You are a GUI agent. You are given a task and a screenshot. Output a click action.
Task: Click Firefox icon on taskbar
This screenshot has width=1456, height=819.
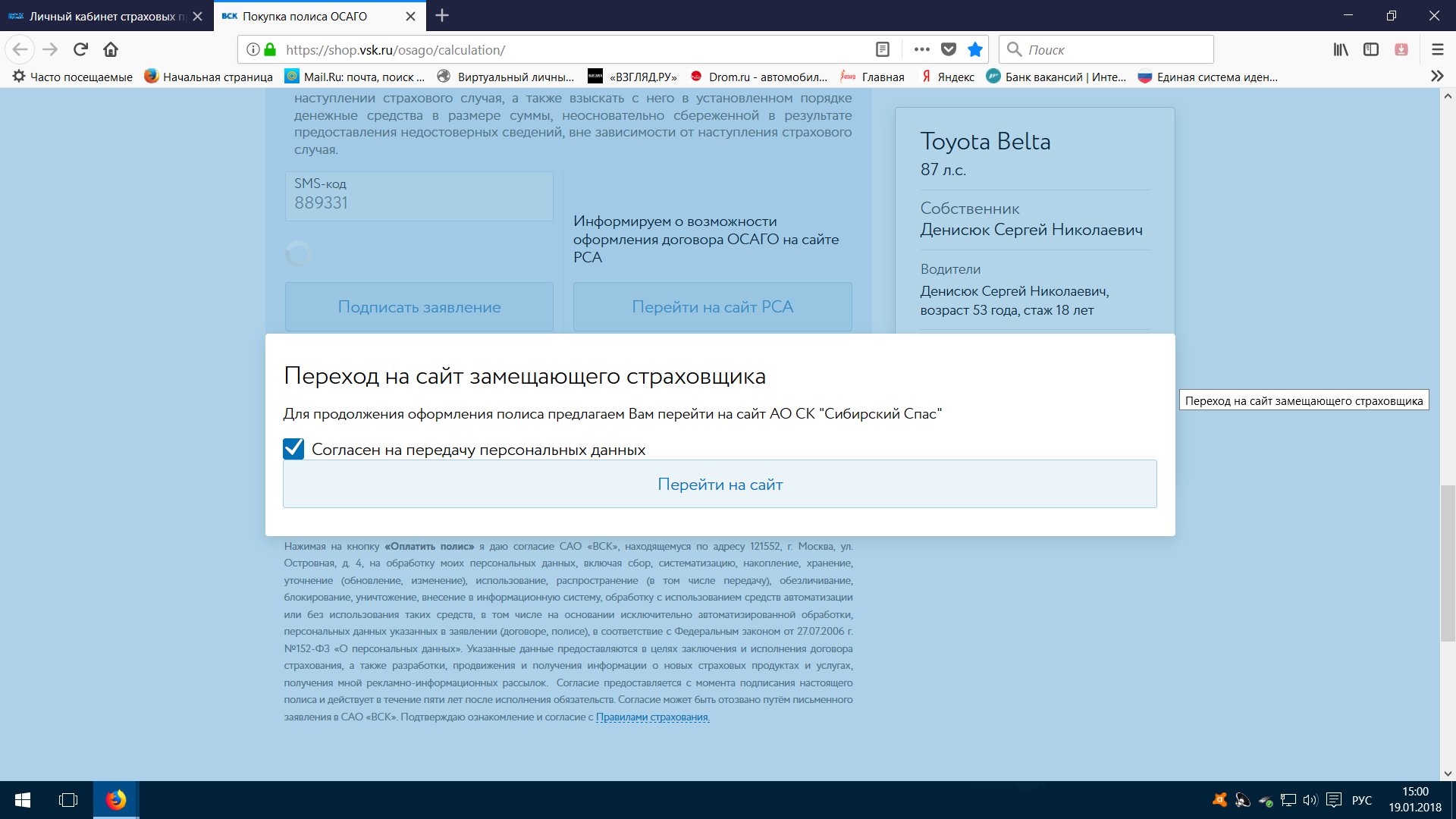pyautogui.click(x=116, y=800)
